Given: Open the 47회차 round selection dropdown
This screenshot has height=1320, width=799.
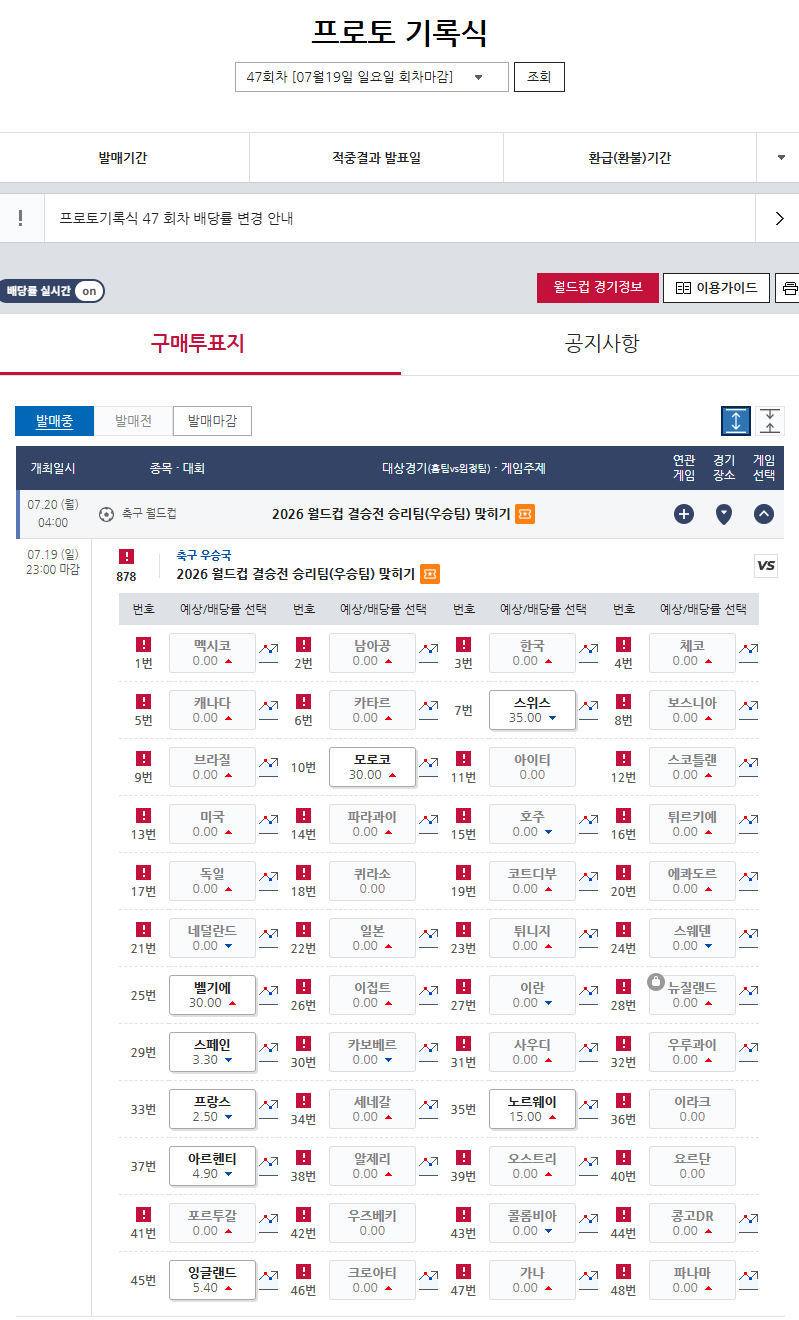Looking at the screenshot, I should (372, 77).
